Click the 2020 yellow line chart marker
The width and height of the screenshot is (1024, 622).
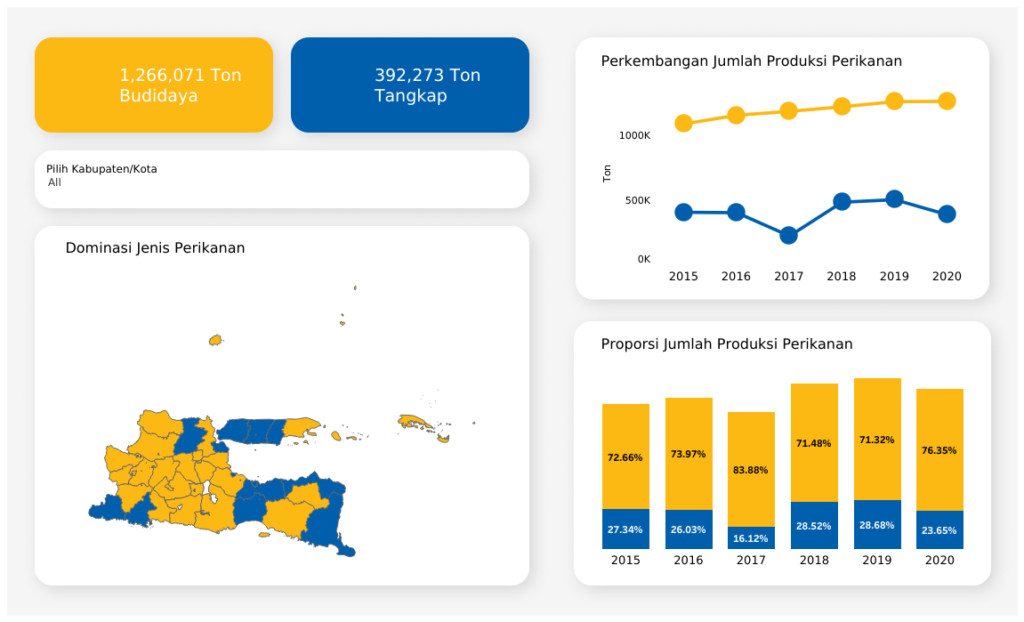click(946, 101)
